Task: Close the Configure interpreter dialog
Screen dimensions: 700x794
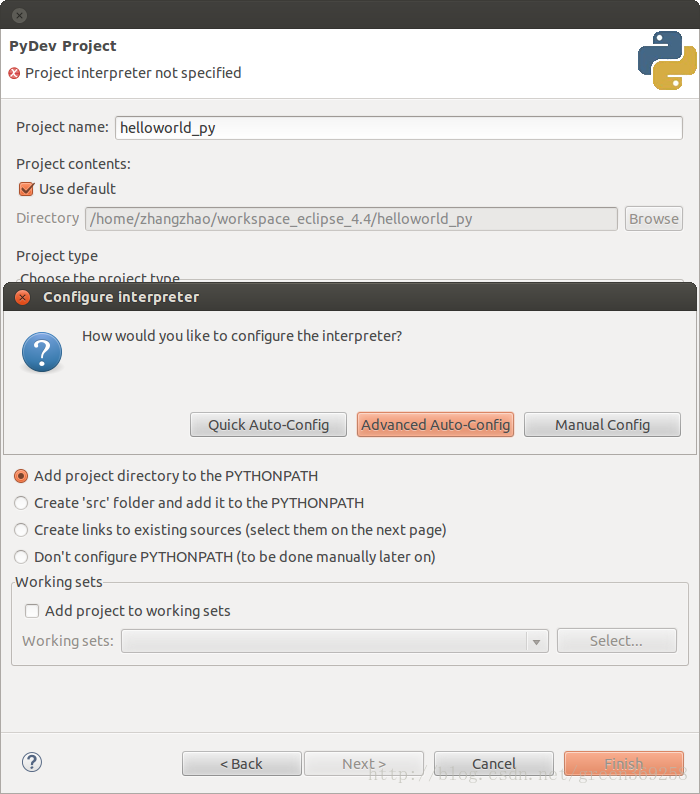Action: (x=22, y=297)
